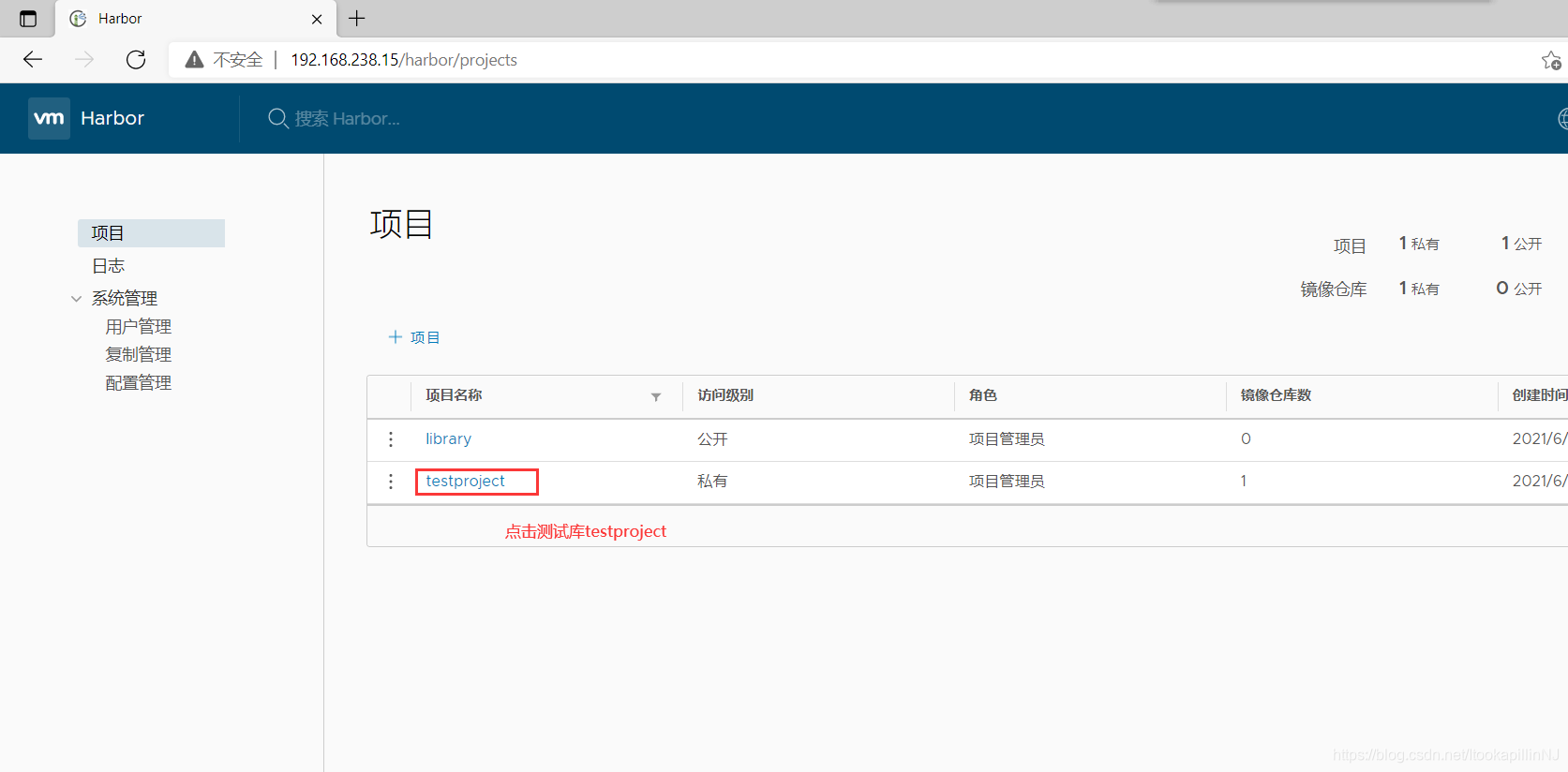Open actions menu for library row

[x=391, y=439]
